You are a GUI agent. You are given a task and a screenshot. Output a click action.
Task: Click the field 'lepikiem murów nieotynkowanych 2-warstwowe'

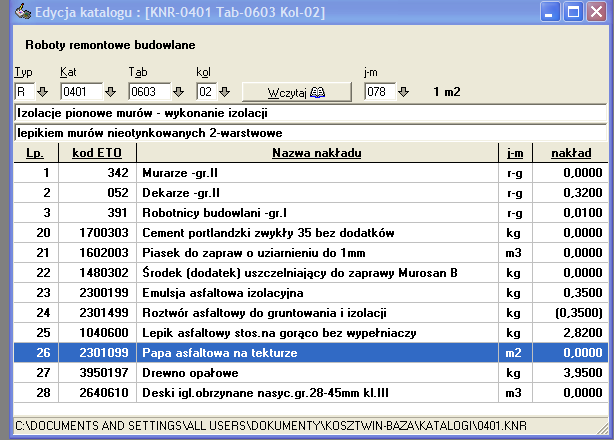311,133
